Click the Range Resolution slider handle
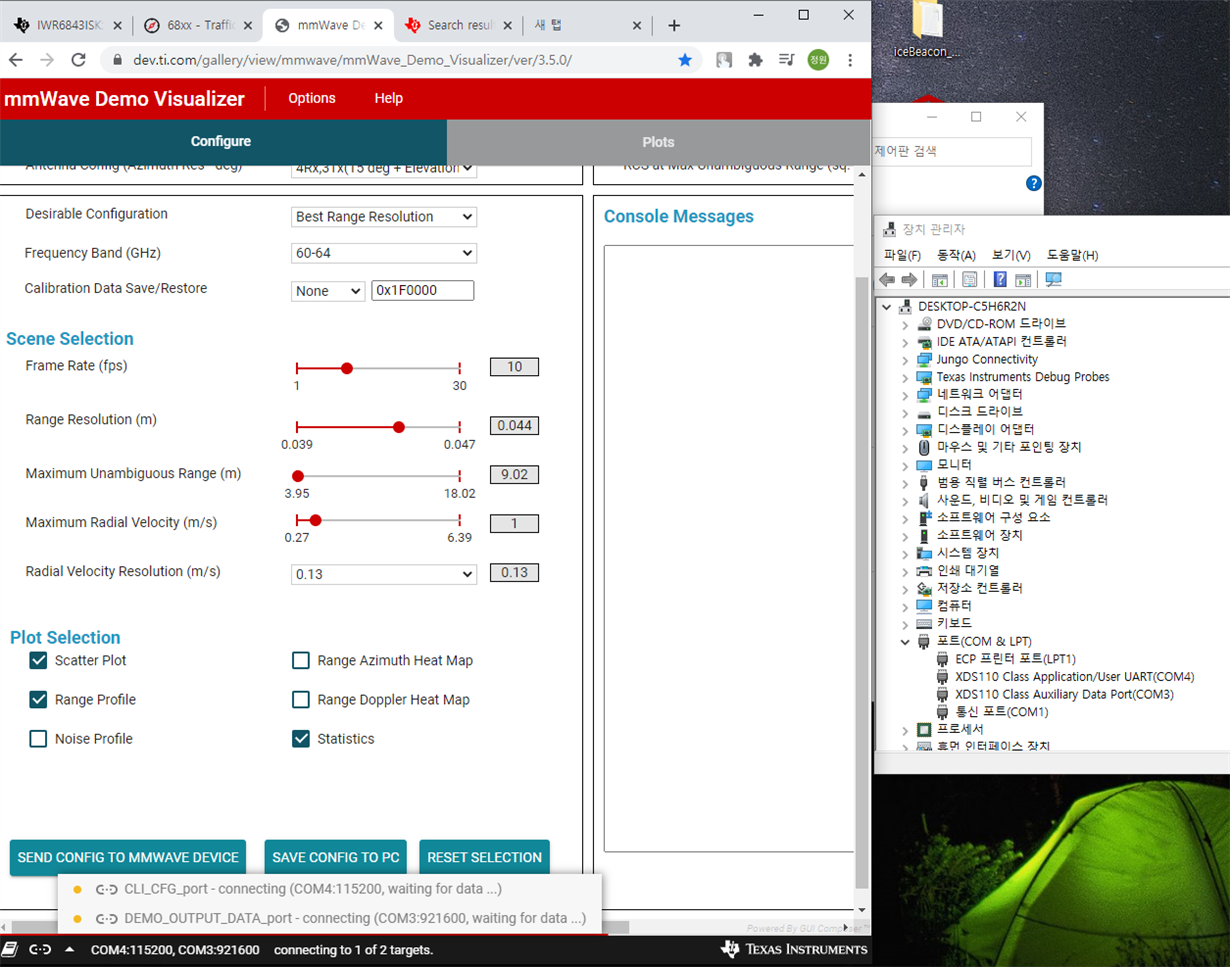The height and width of the screenshot is (967, 1230). pyautogui.click(x=399, y=427)
